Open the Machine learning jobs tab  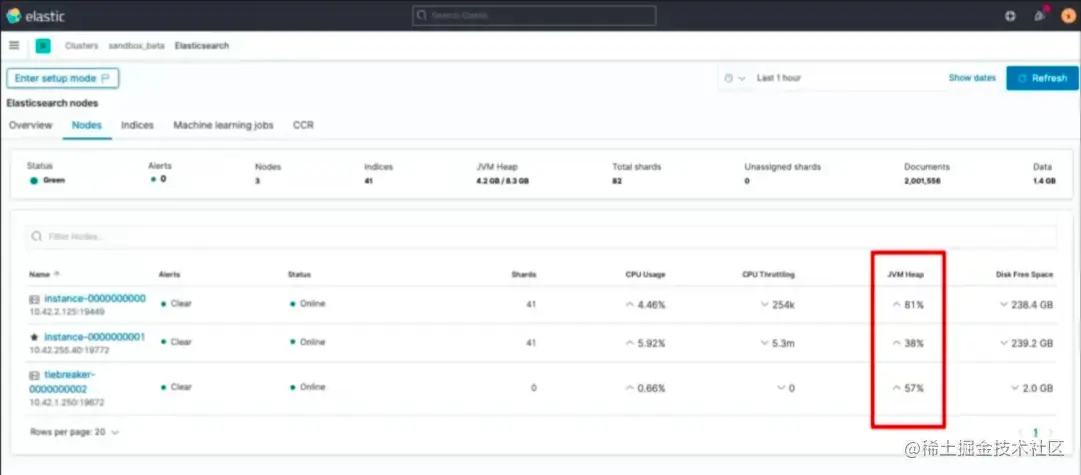[x=223, y=125]
